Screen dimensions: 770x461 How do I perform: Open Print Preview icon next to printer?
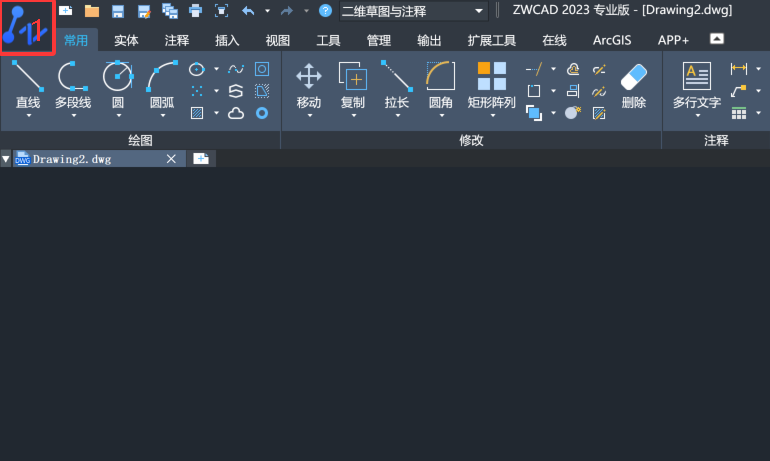coord(221,10)
